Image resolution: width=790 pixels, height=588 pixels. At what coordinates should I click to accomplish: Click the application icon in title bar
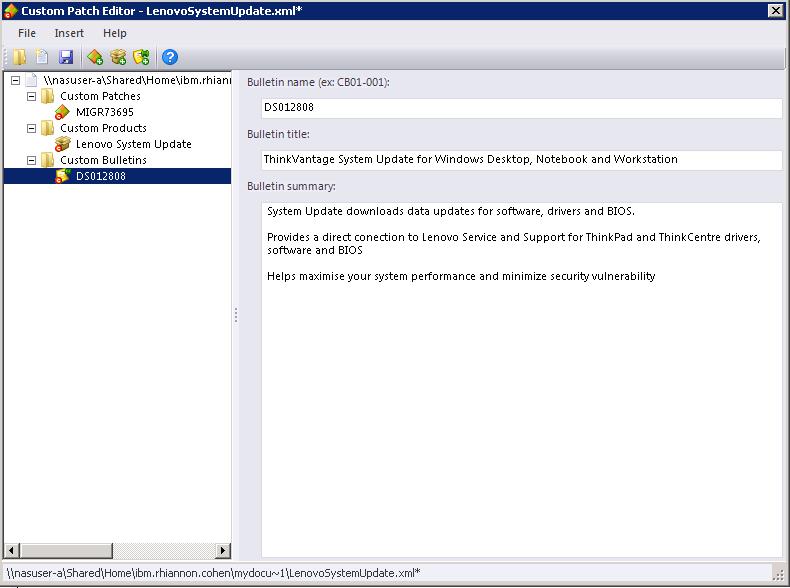click(10, 11)
